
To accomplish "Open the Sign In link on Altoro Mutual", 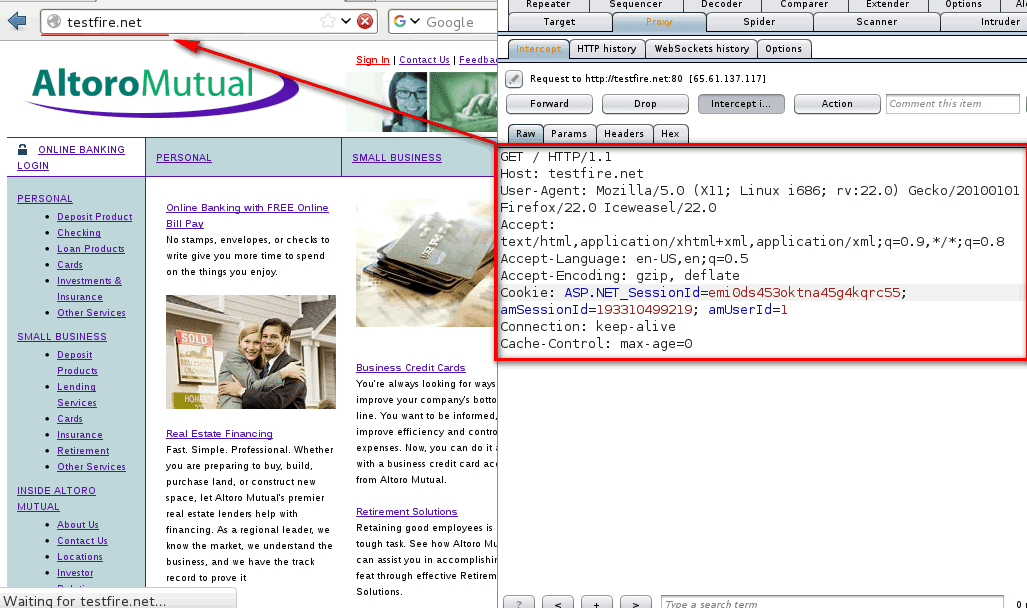I will tap(372, 59).
